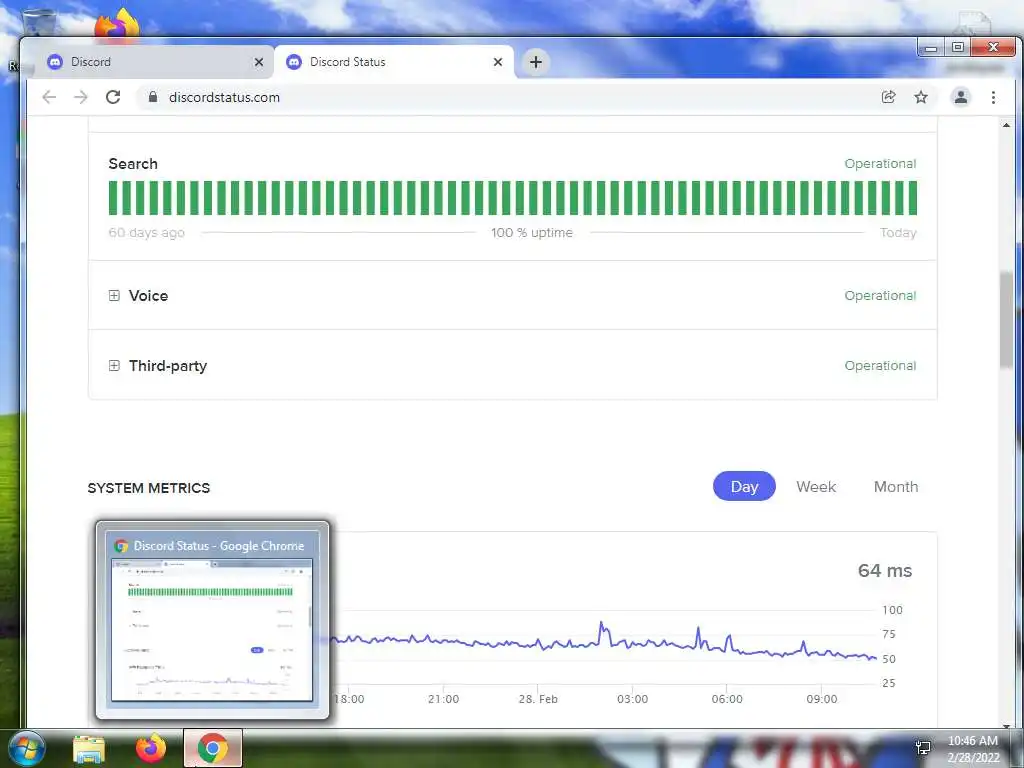Image resolution: width=1024 pixels, height=768 pixels.
Task: Bookmark this page with the star icon
Action: (x=921, y=97)
